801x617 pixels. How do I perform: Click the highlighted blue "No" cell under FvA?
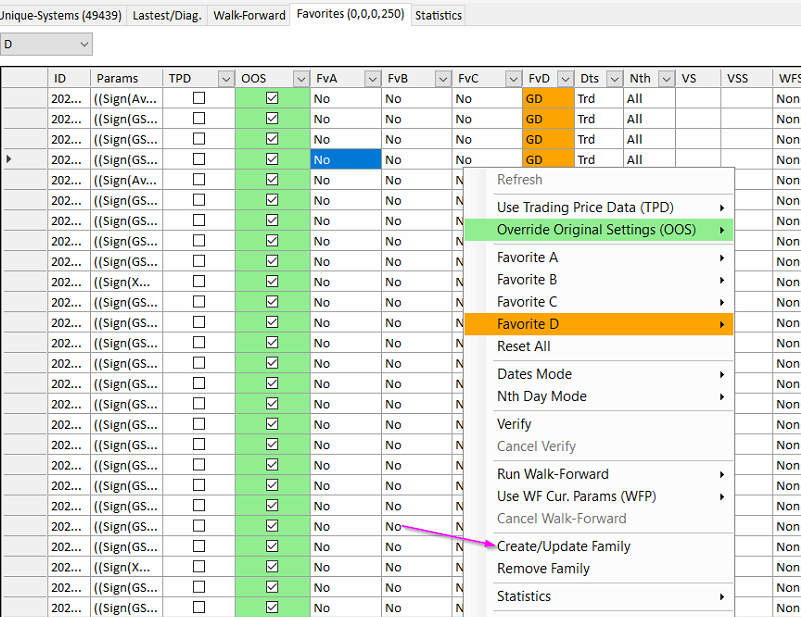345,159
